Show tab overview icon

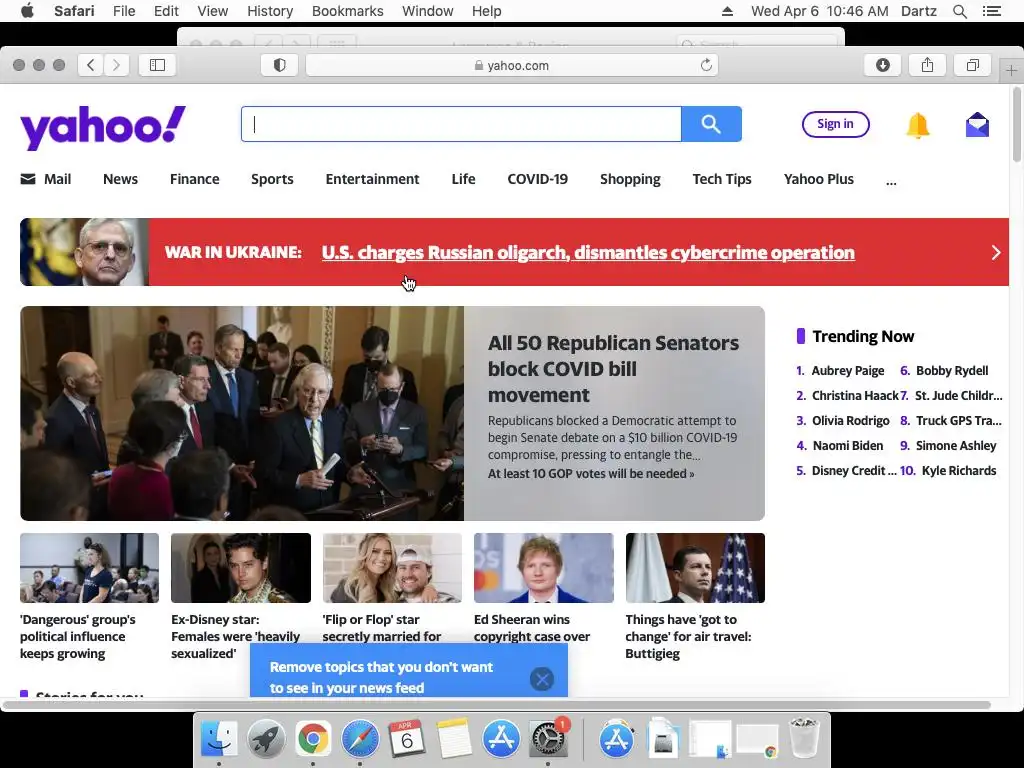(x=972, y=65)
